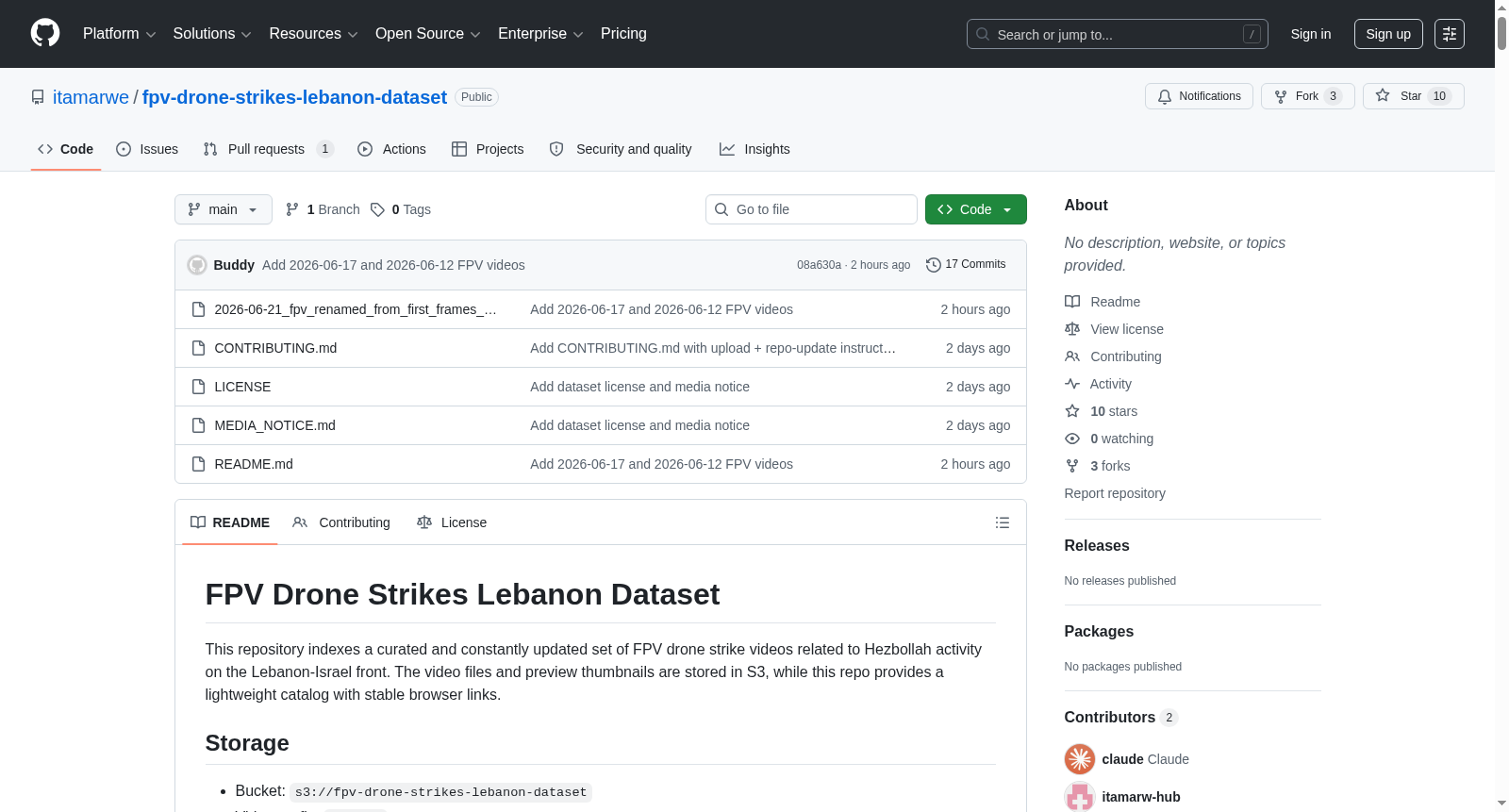The width and height of the screenshot is (1509, 812).
Task: Open the fpv-drone-strikes-lebanon-dataset repository link
Action: (x=294, y=97)
